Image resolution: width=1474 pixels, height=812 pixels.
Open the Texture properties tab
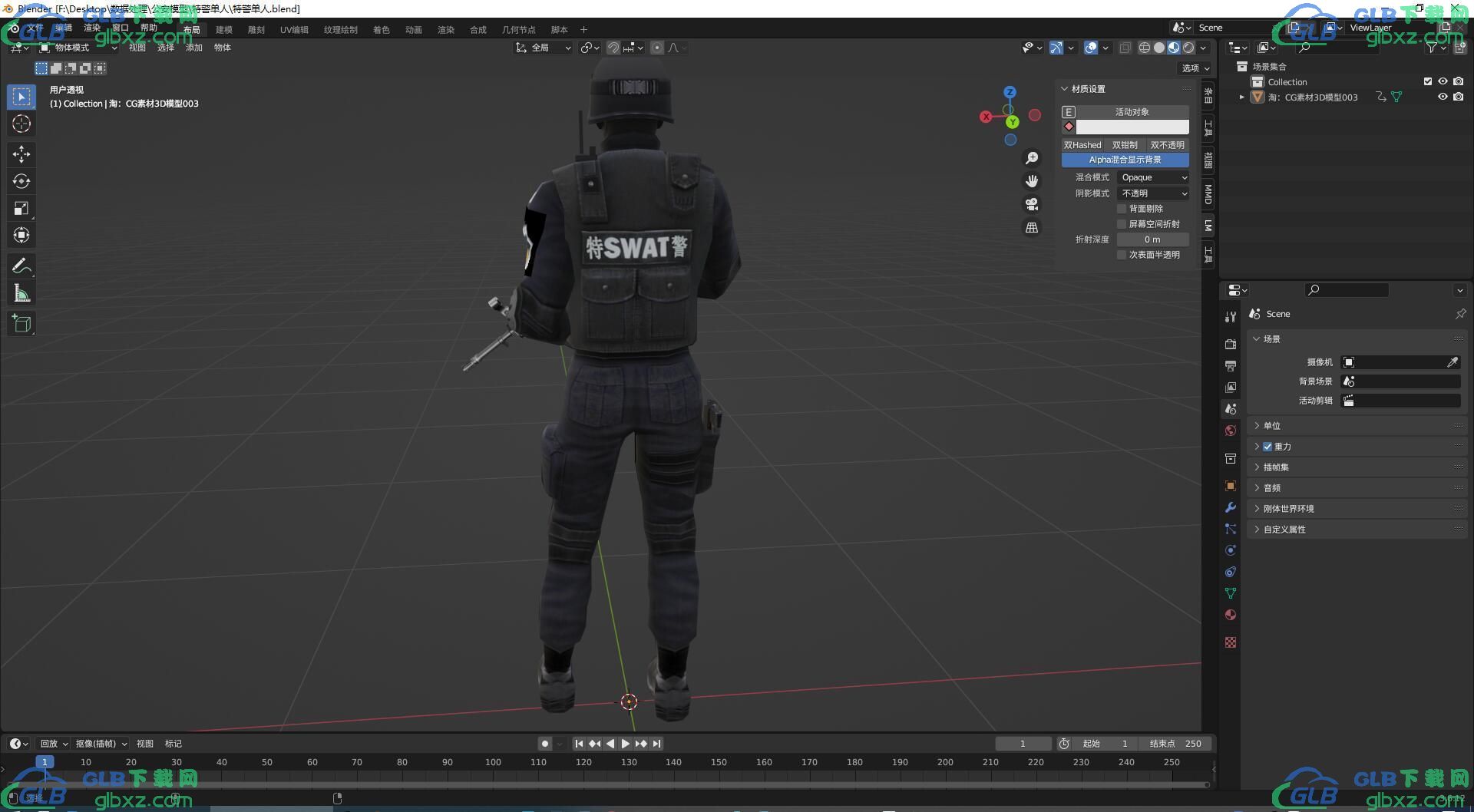click(1231, 642)
